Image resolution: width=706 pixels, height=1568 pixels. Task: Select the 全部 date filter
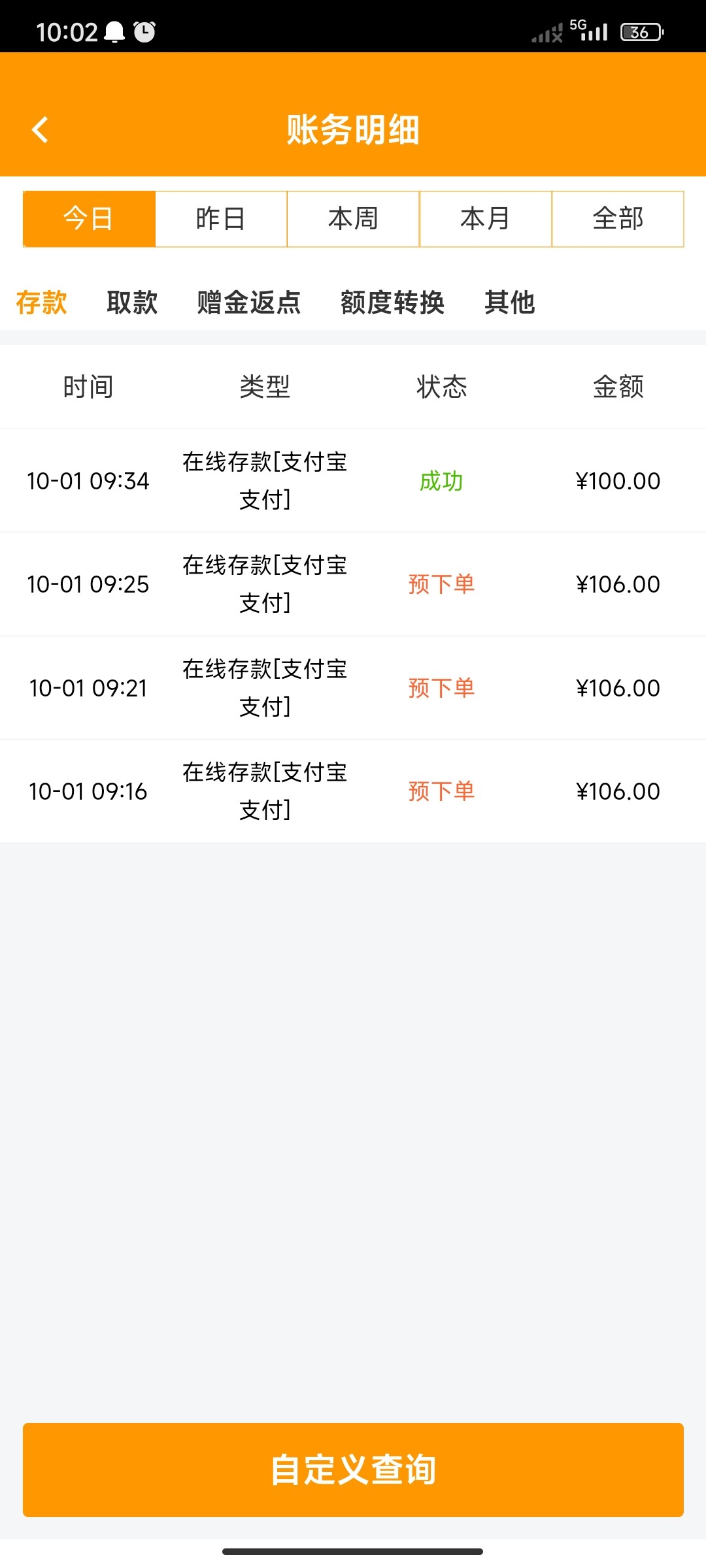[618, 219]
